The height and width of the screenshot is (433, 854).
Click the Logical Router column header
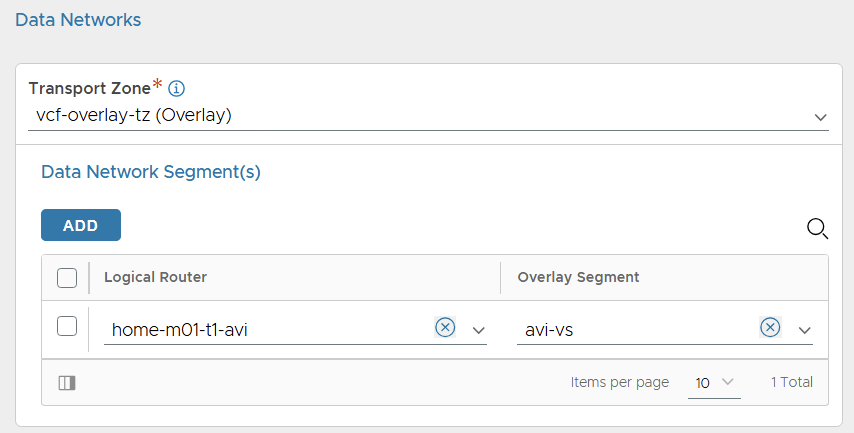click(155, 277)
